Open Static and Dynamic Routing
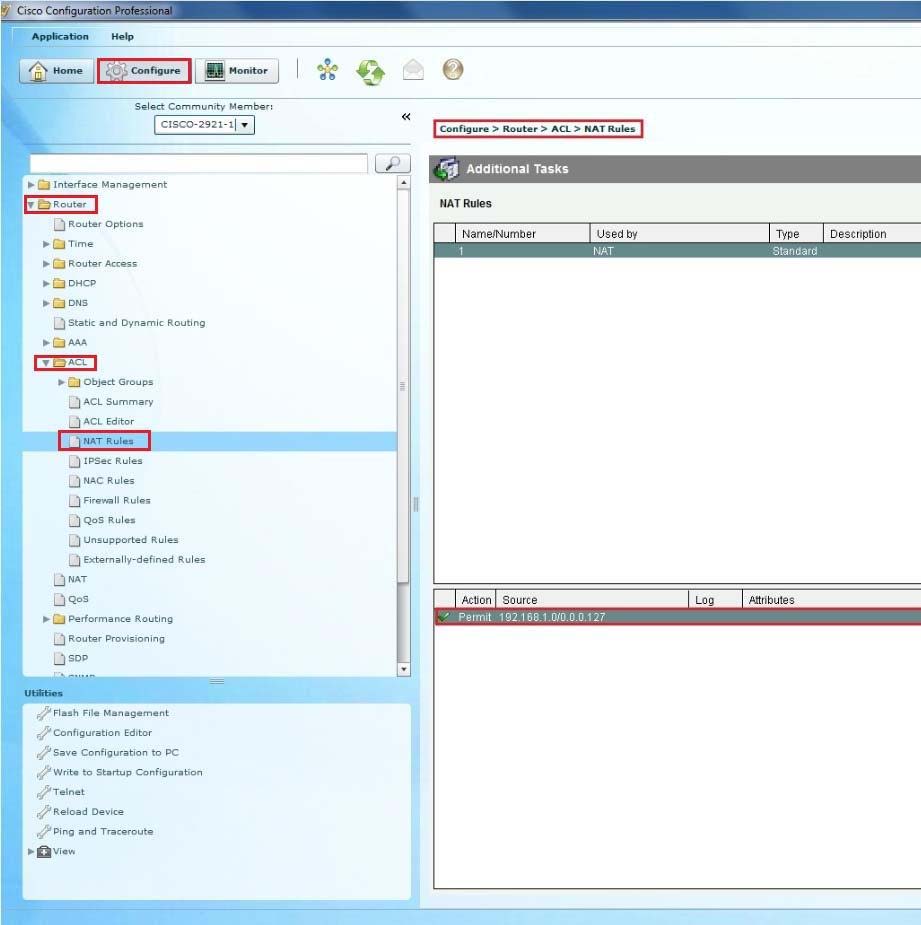Image resolution: width=921 pixels, height=925 pixels. [136, 323]
